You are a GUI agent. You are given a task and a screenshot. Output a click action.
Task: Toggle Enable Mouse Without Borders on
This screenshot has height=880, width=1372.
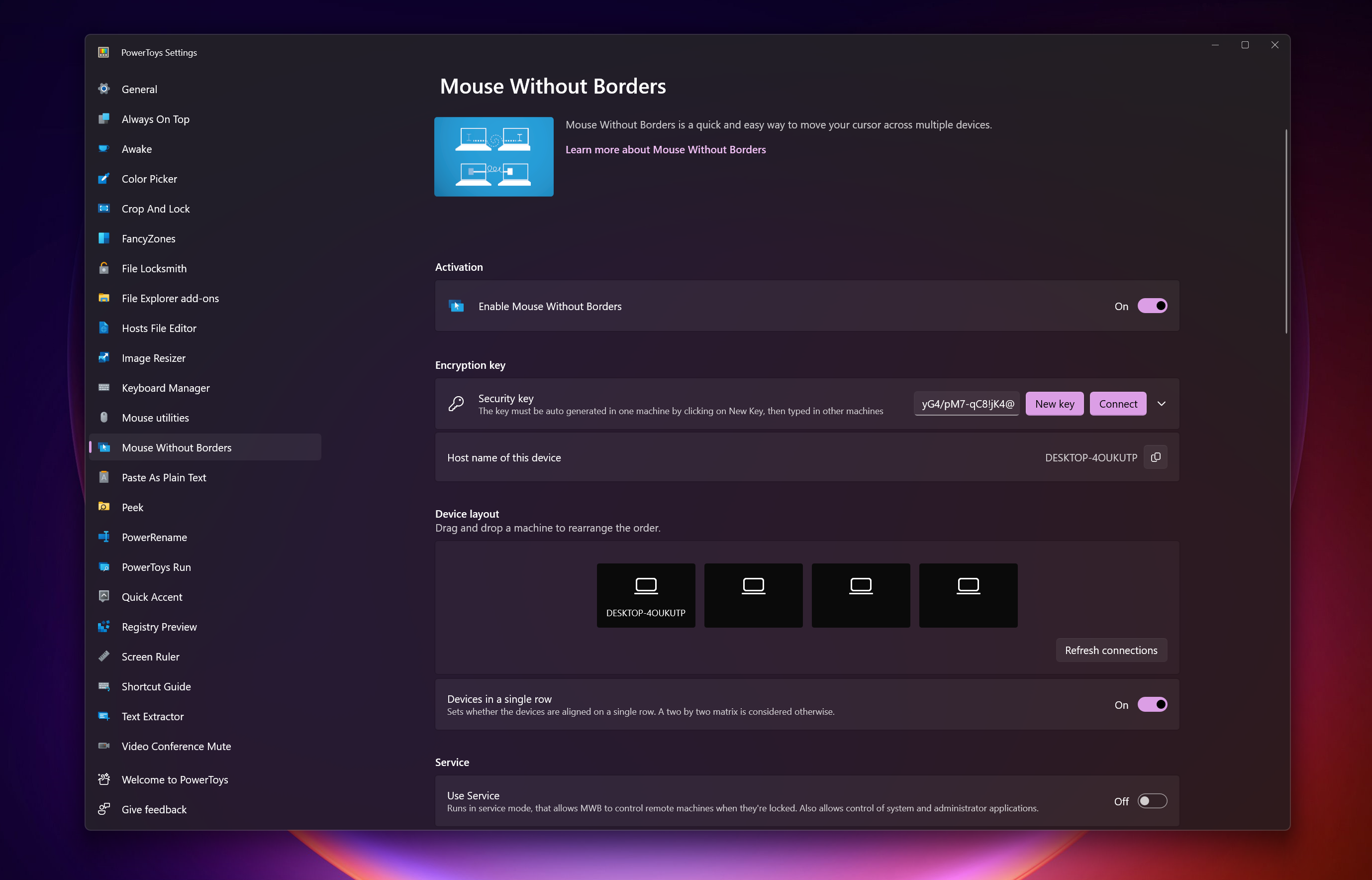point(1152,306)
